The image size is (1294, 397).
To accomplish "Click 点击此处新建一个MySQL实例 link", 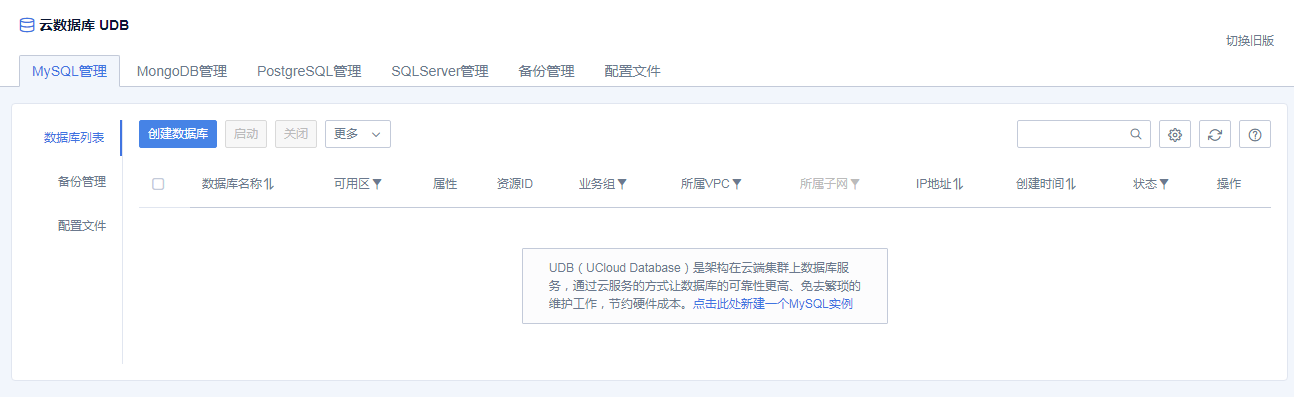I will pos(773,303).
